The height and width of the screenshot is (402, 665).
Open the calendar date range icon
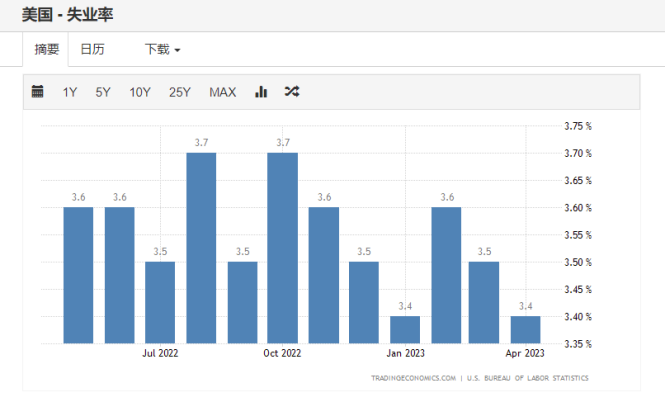(x=37, y=92)
